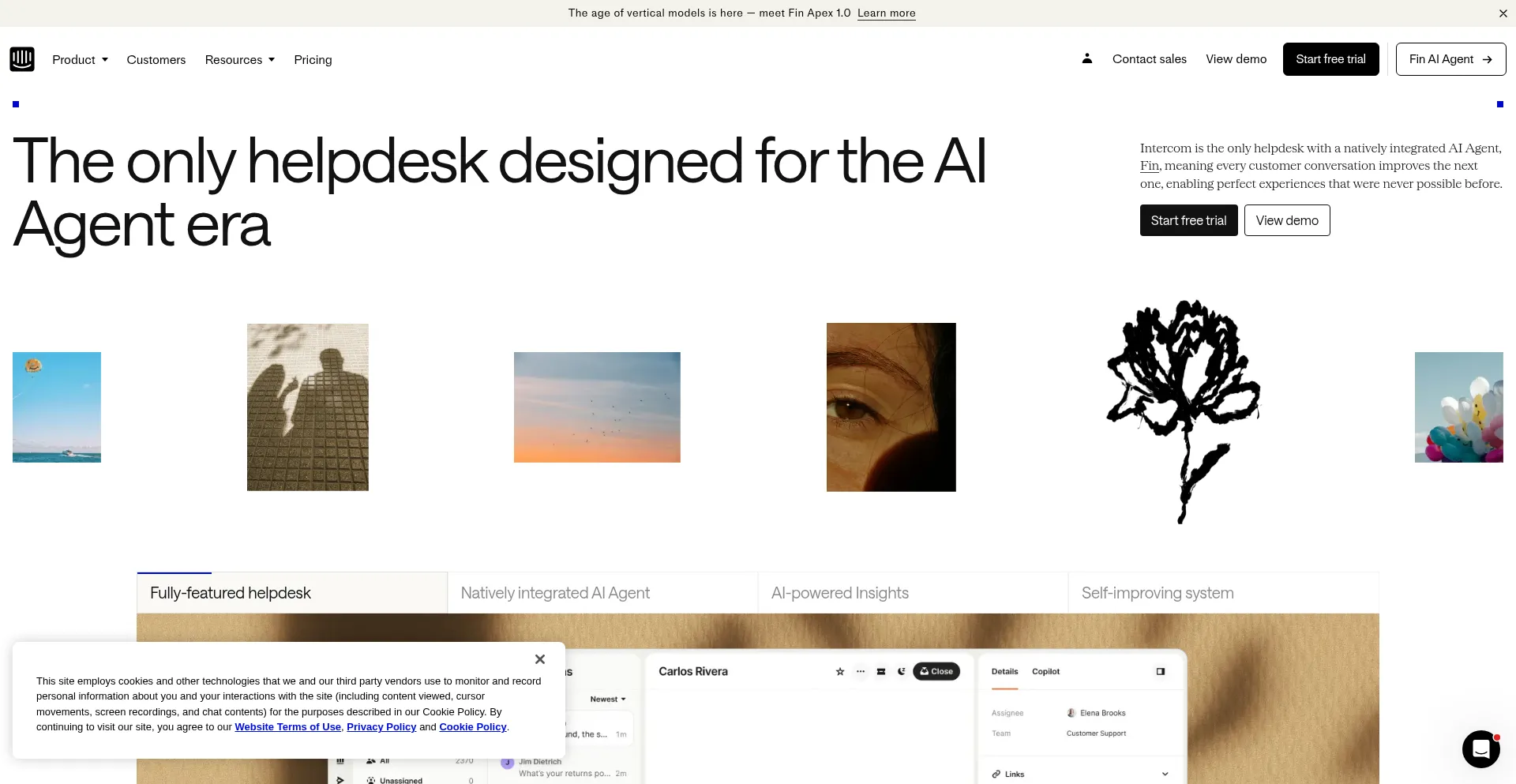
Task: Close the cookie notice popup
Action: click(x=540, y=659)
